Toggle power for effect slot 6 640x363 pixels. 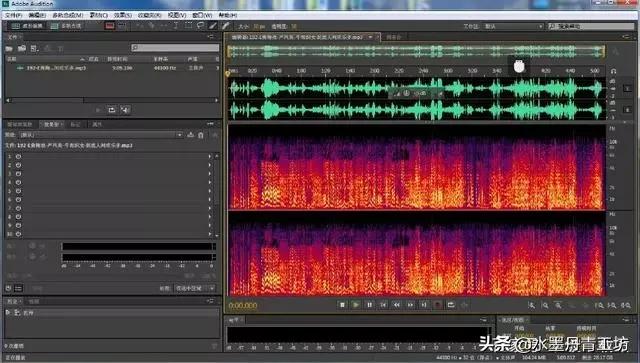click(18, 200)
